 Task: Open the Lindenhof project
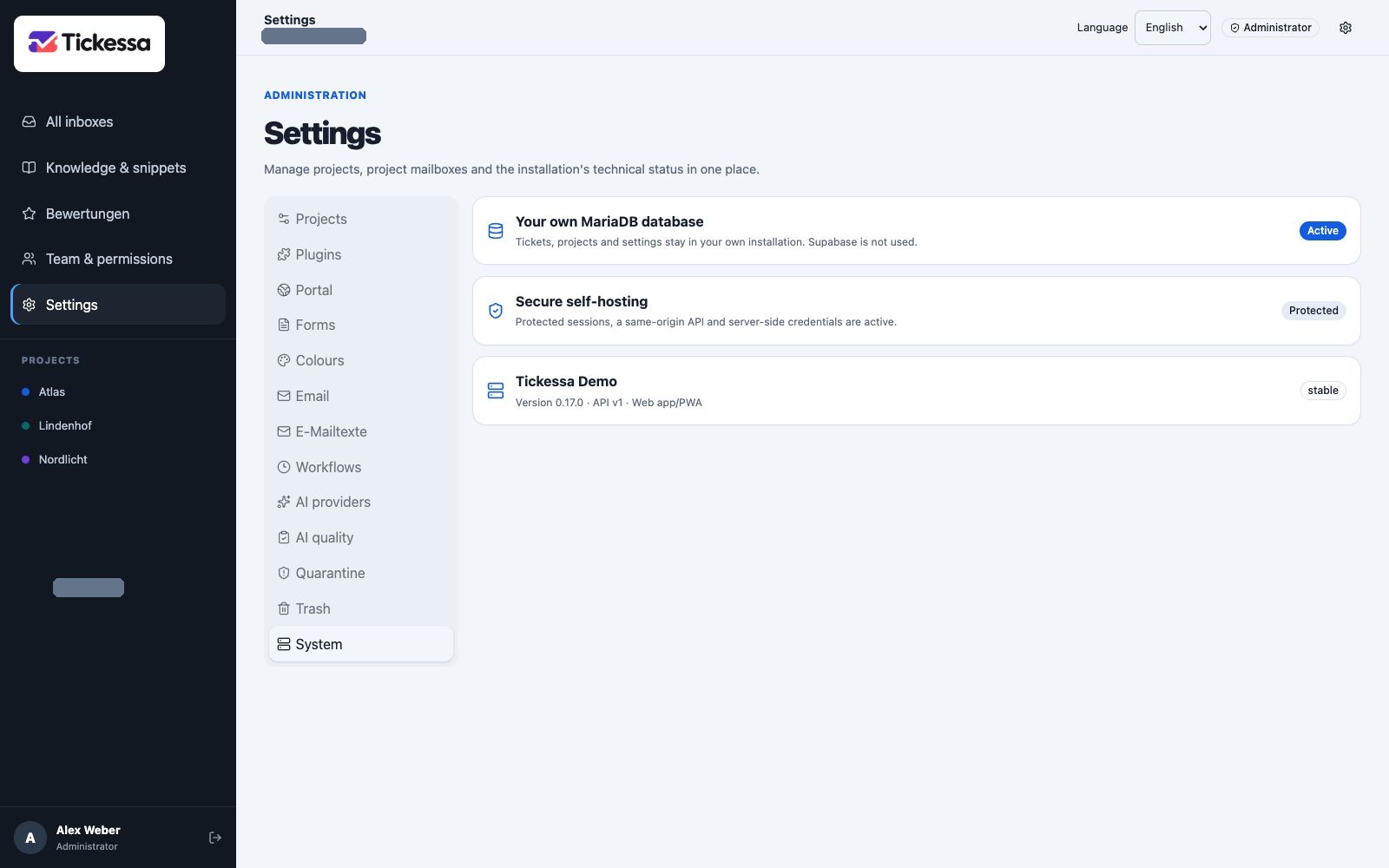[x=118, y=425]
